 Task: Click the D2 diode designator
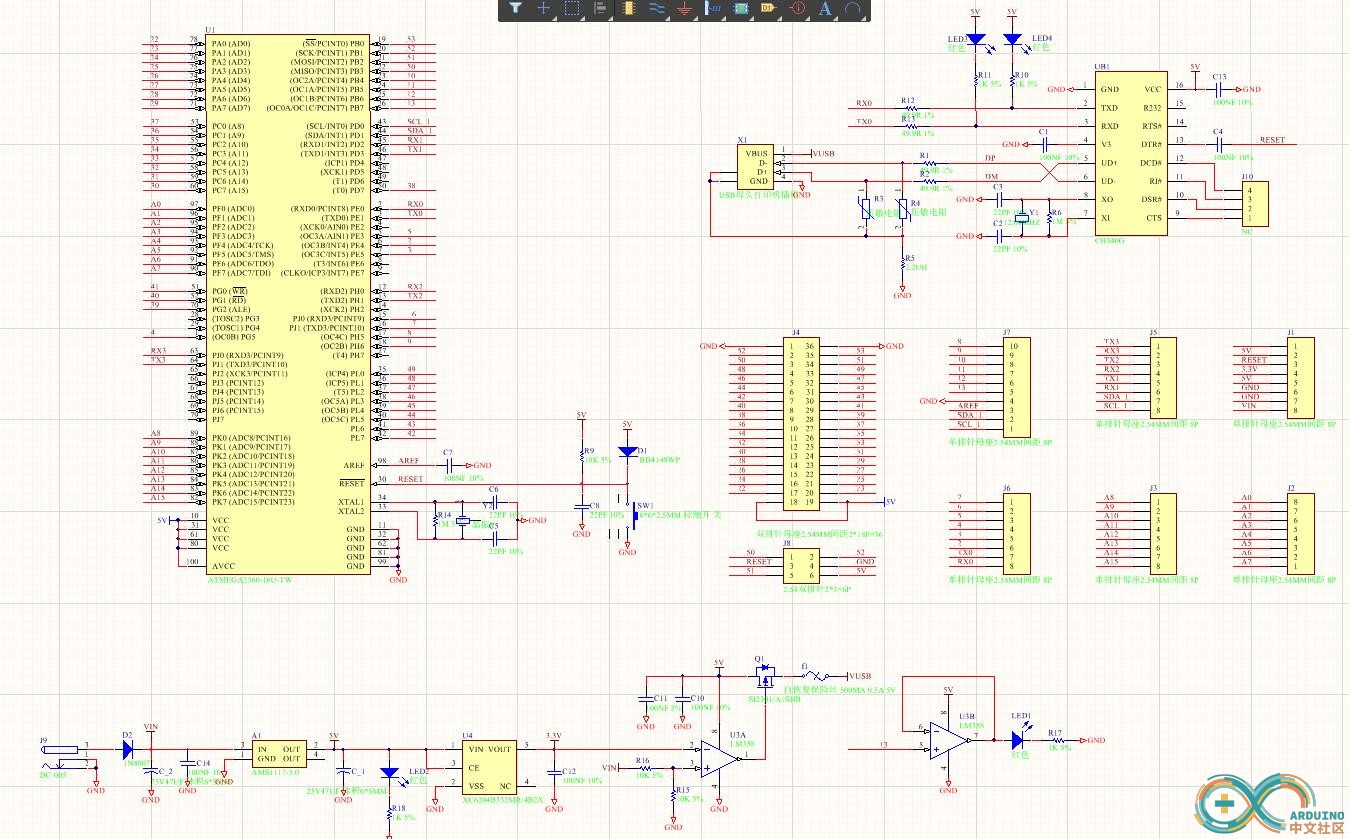127,735
